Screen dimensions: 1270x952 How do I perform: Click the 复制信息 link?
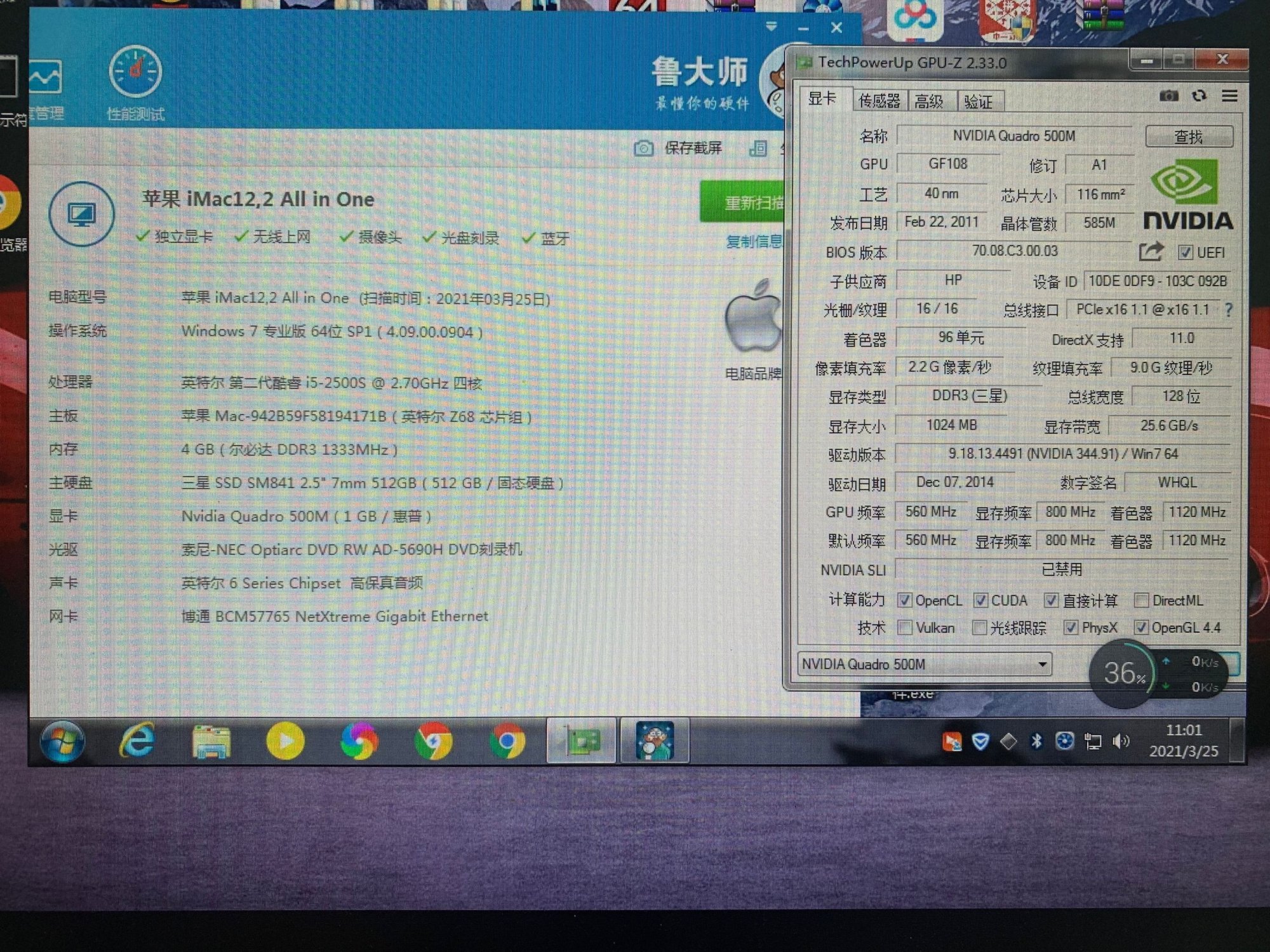754,242
